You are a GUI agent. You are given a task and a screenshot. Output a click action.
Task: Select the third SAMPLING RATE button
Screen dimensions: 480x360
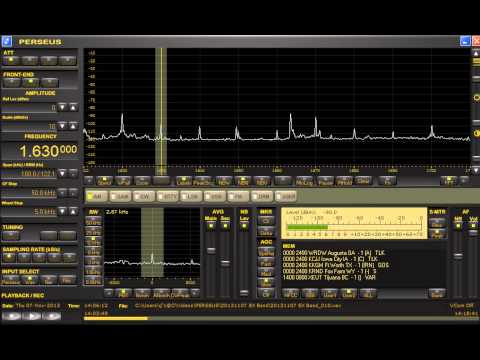pyautogui.click(x=39, y=257)
